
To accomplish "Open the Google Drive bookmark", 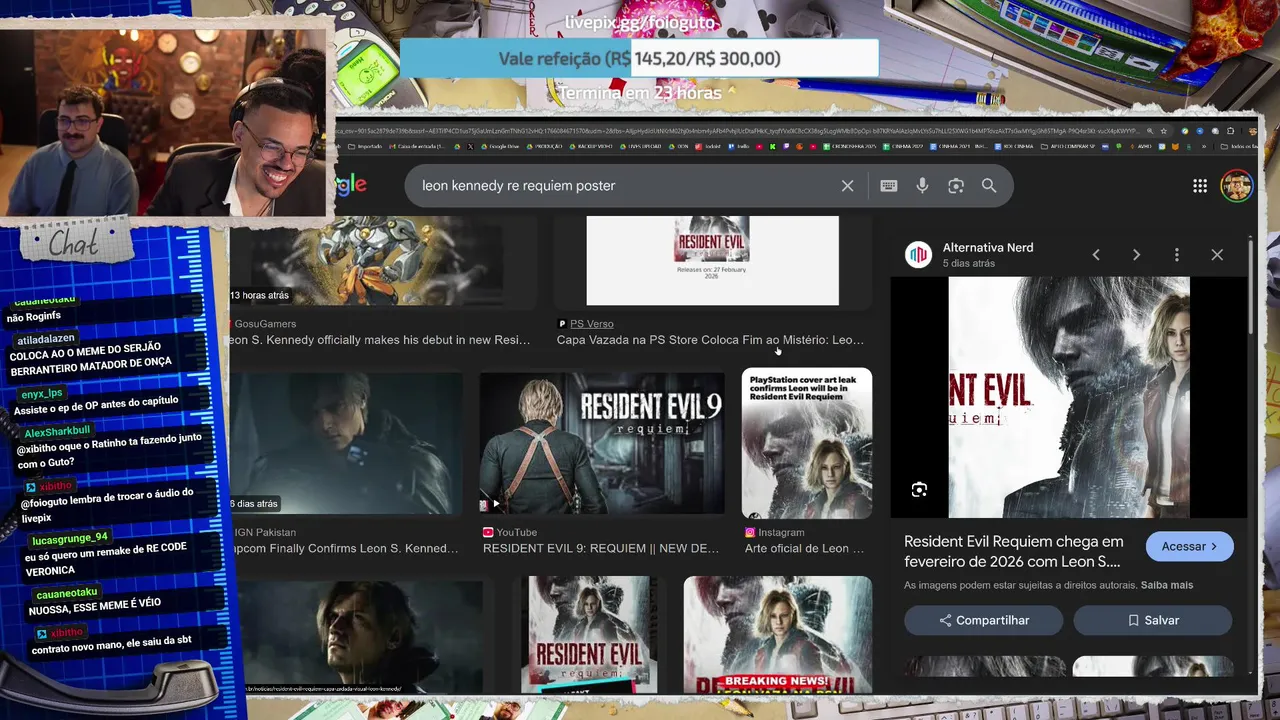I will click(500, 146).
